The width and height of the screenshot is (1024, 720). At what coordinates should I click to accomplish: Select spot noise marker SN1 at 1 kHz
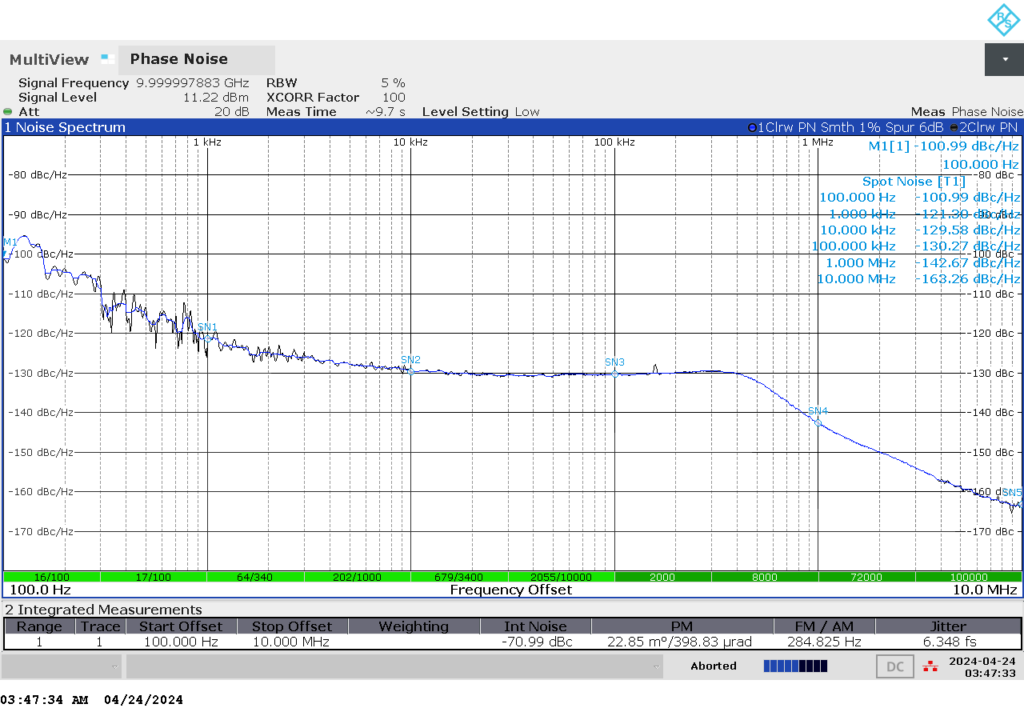[207, 336]
